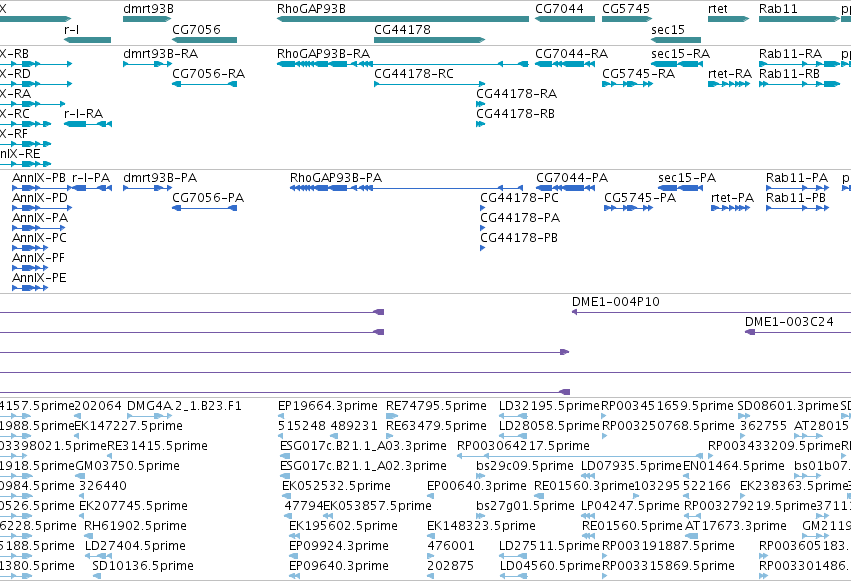Screen dimensions: 851x581
Task: Click the CG5745 gene feature
Action: point(627,19)
